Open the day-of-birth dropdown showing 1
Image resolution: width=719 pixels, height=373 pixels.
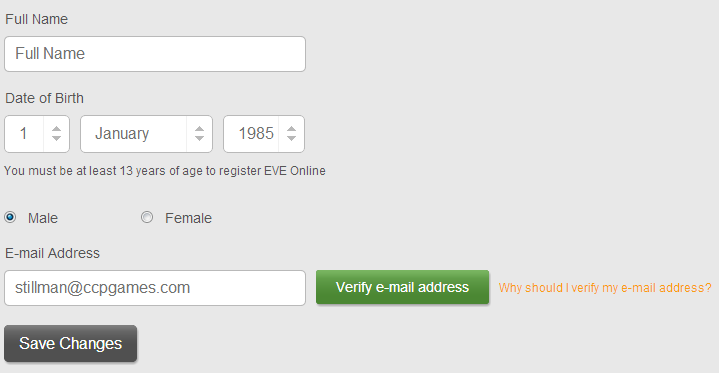[x=37, y=134]
